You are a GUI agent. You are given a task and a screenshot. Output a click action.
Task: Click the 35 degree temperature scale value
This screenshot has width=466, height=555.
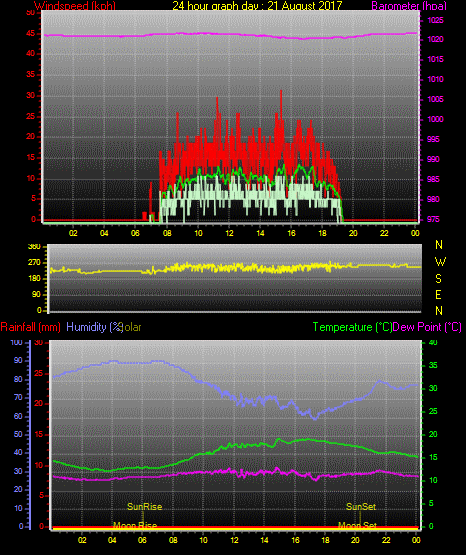[433, 365]
